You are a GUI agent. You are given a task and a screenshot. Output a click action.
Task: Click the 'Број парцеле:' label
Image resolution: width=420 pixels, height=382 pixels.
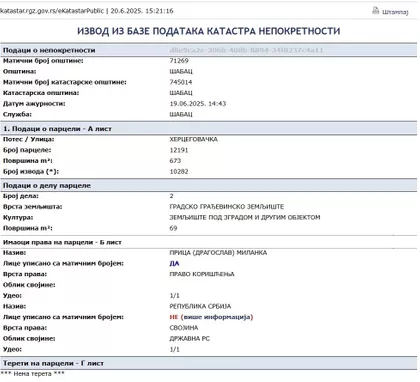coord(27,150)
